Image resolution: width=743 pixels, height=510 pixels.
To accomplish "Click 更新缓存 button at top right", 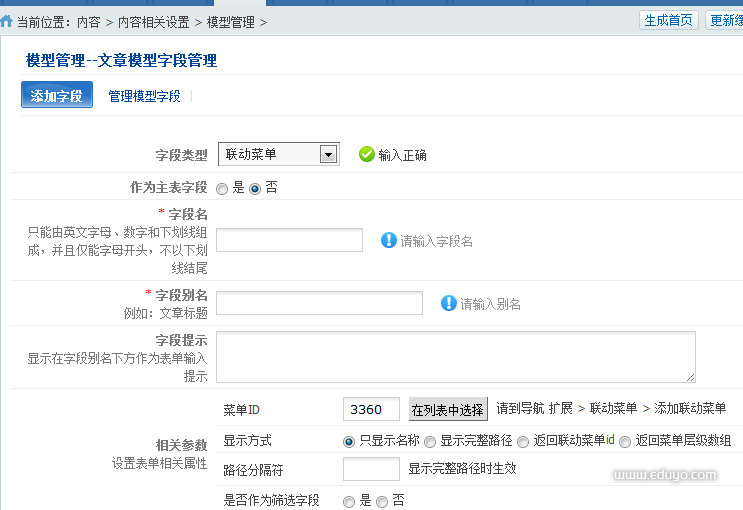I will [x=724, y=20].
